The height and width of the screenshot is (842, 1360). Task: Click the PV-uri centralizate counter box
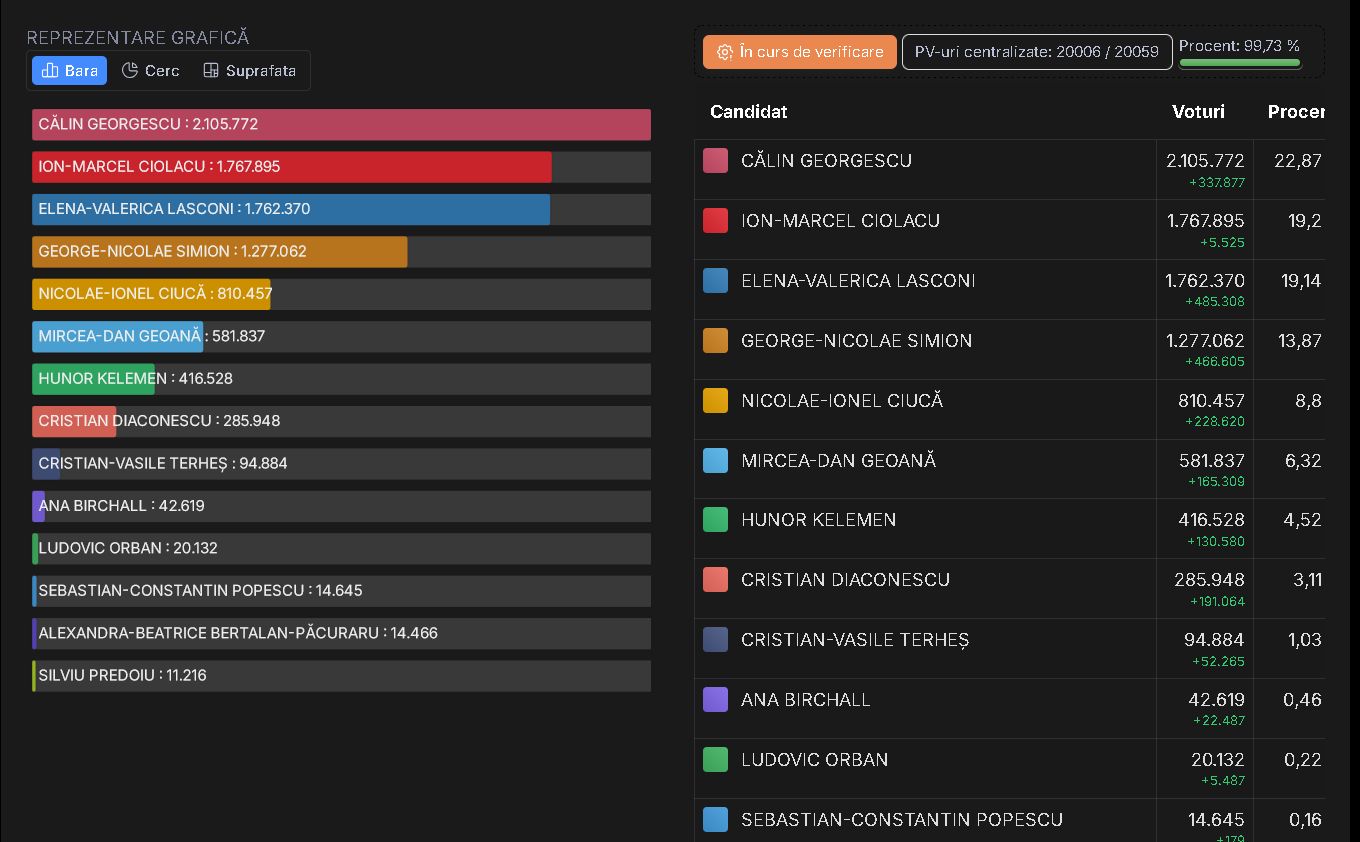click(x=1036, y=52)
